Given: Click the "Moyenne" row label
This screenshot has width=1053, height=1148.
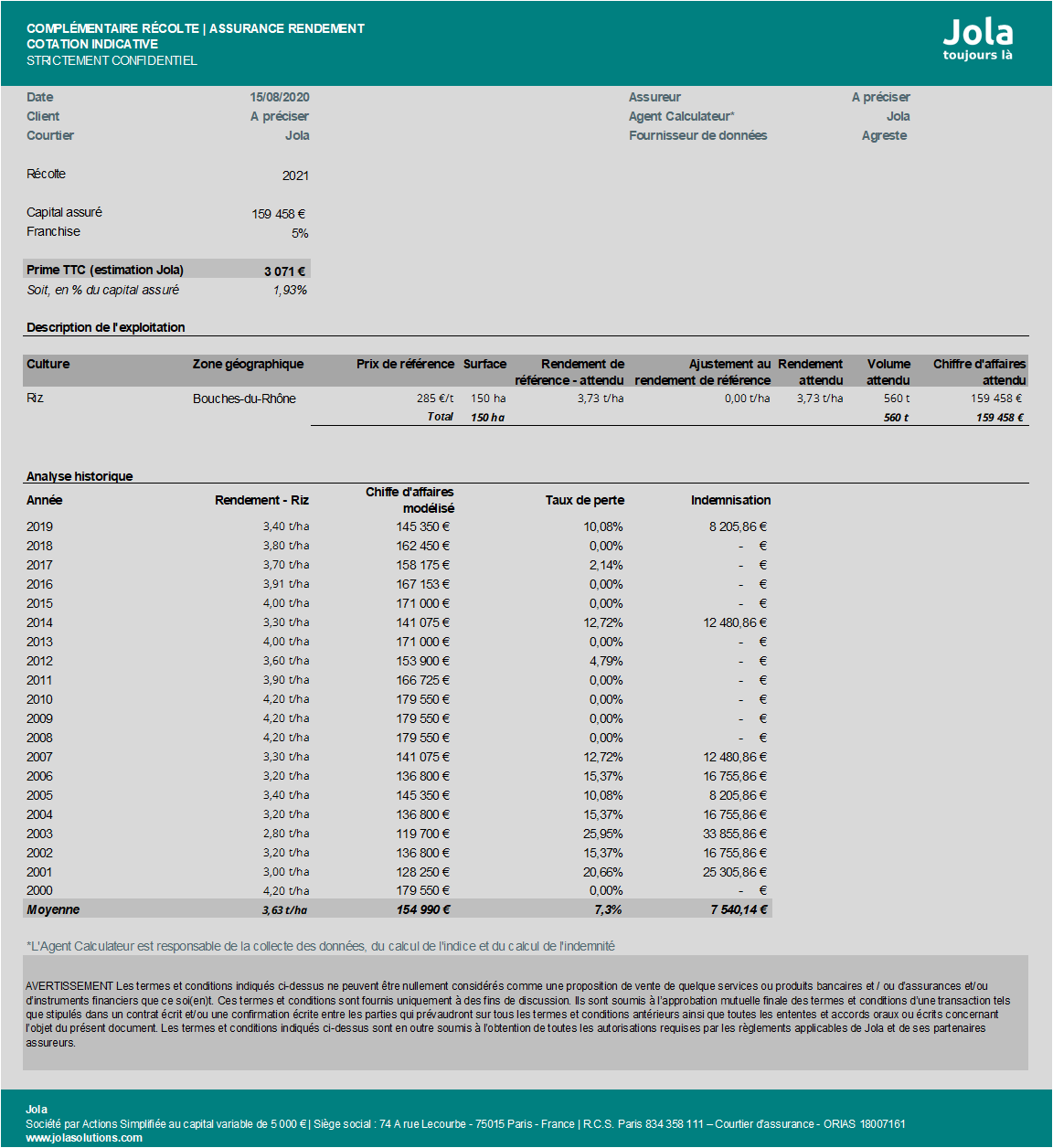Looking at the screenshot, I should [53, 909].
